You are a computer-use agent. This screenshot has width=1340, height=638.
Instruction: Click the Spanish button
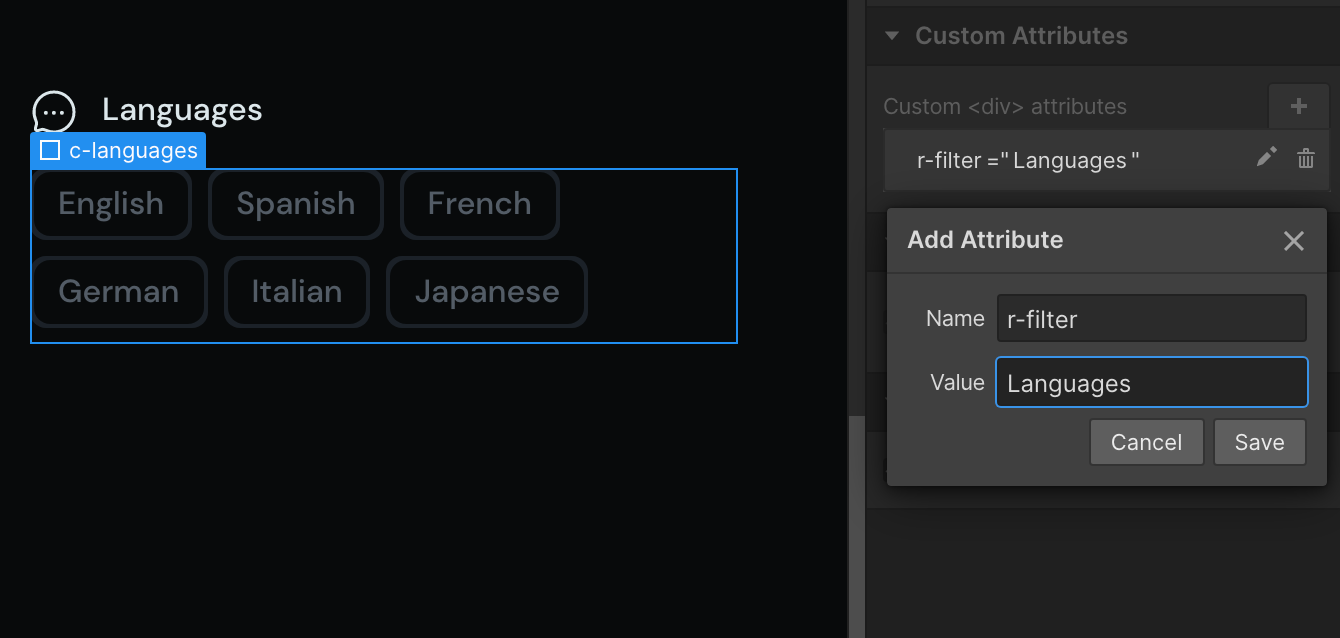tap(296, 204)
